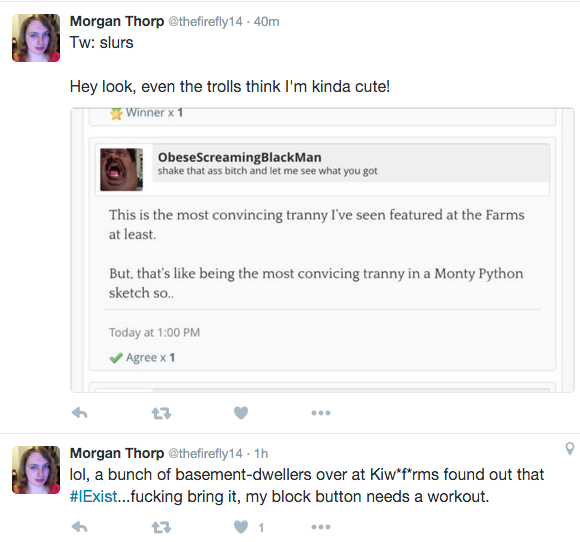Screen dimensions: 580x542
Task: Click the @thefirefly14 handle on the 1h tweet
Action: (205, 453)
